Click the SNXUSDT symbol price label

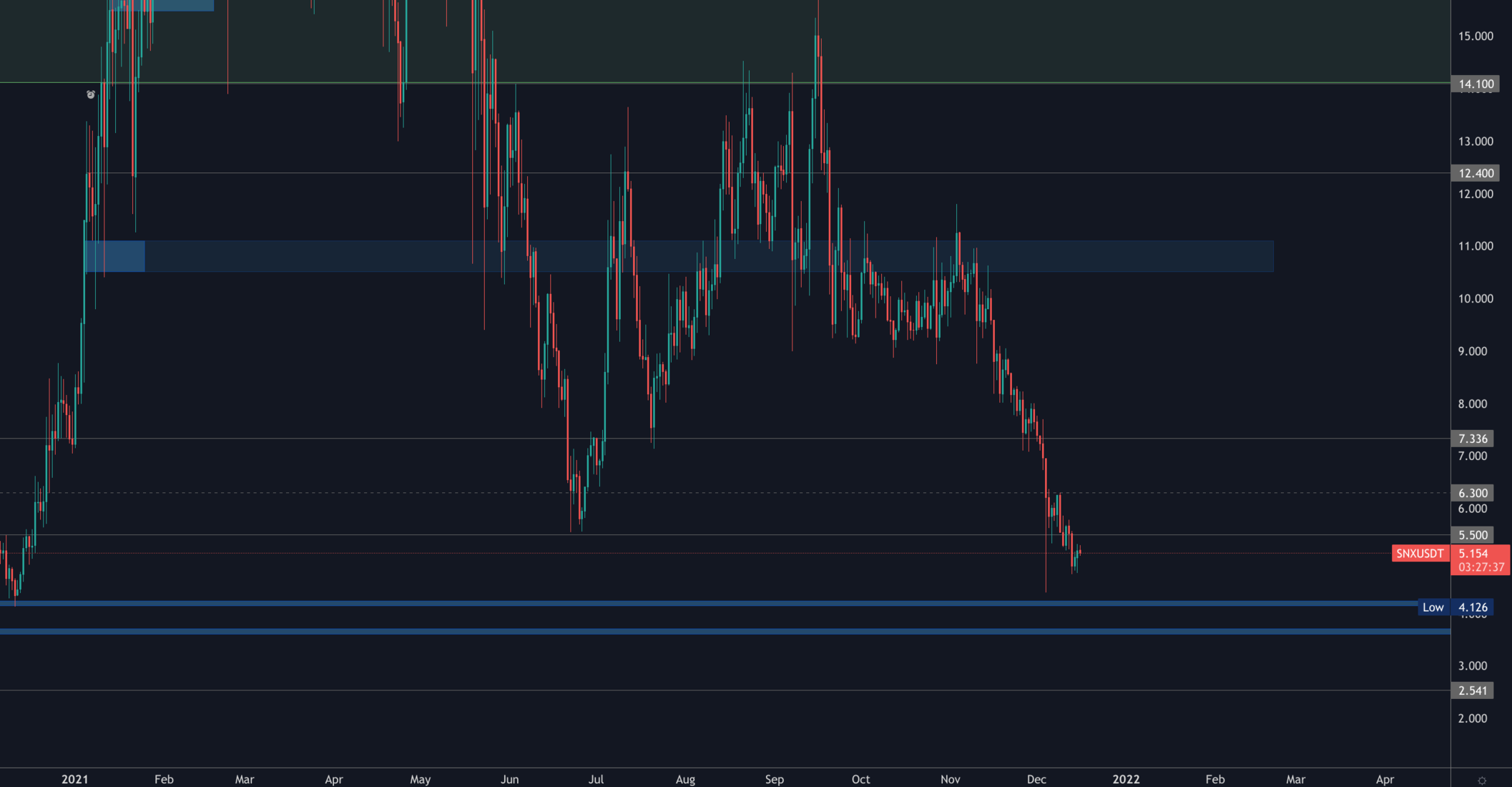[x=1420, y=553]
